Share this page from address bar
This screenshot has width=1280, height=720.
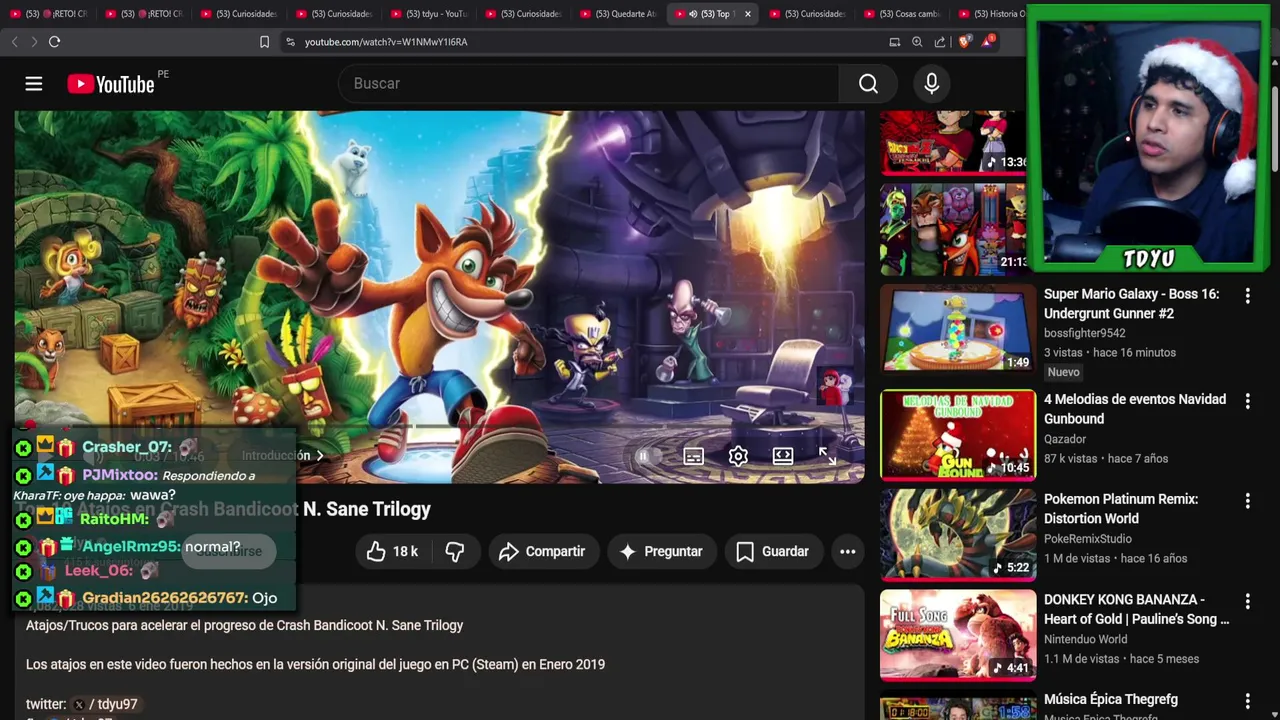point(940,42)
